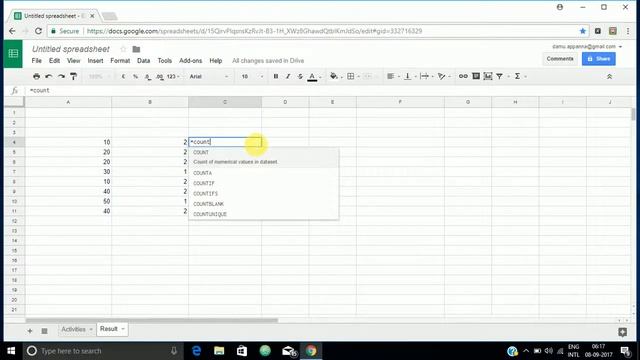Select COUNTIFS from function suggestions
The height and width of the screenshot is (360, 640).
(x=264, y=193)
